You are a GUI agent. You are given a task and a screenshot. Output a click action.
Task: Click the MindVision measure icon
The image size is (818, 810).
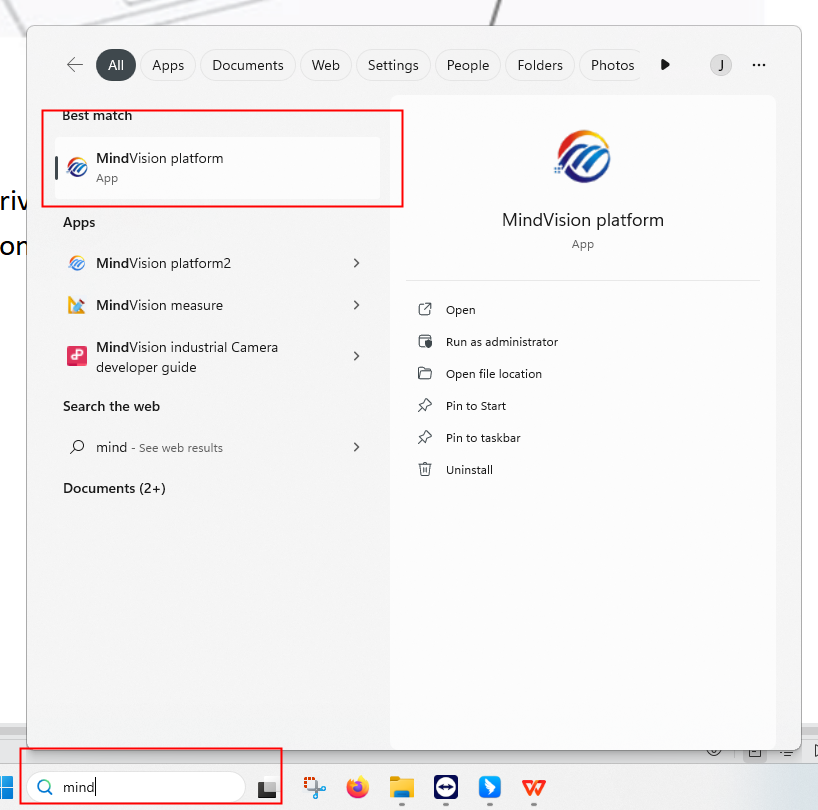(77, 305)
